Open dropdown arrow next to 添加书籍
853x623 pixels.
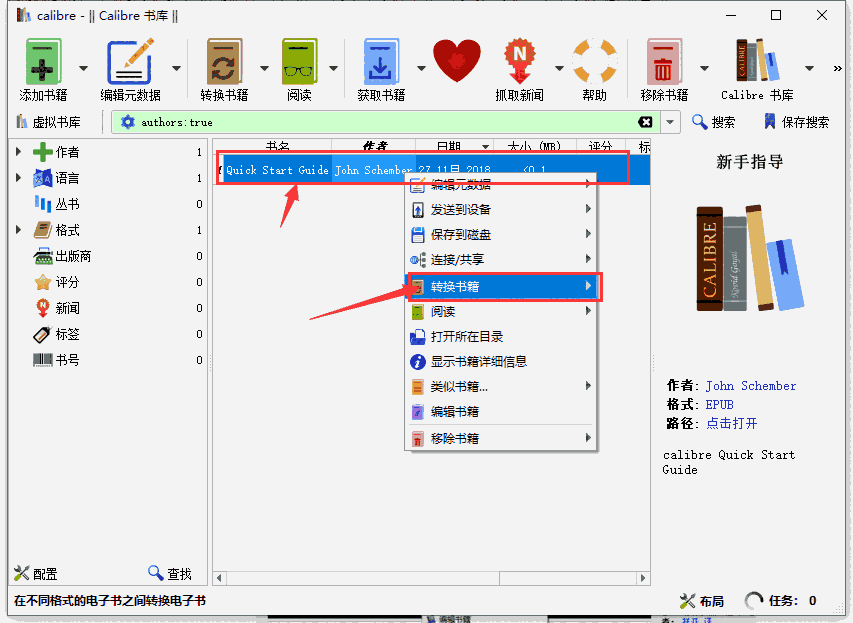coord(83,68)
